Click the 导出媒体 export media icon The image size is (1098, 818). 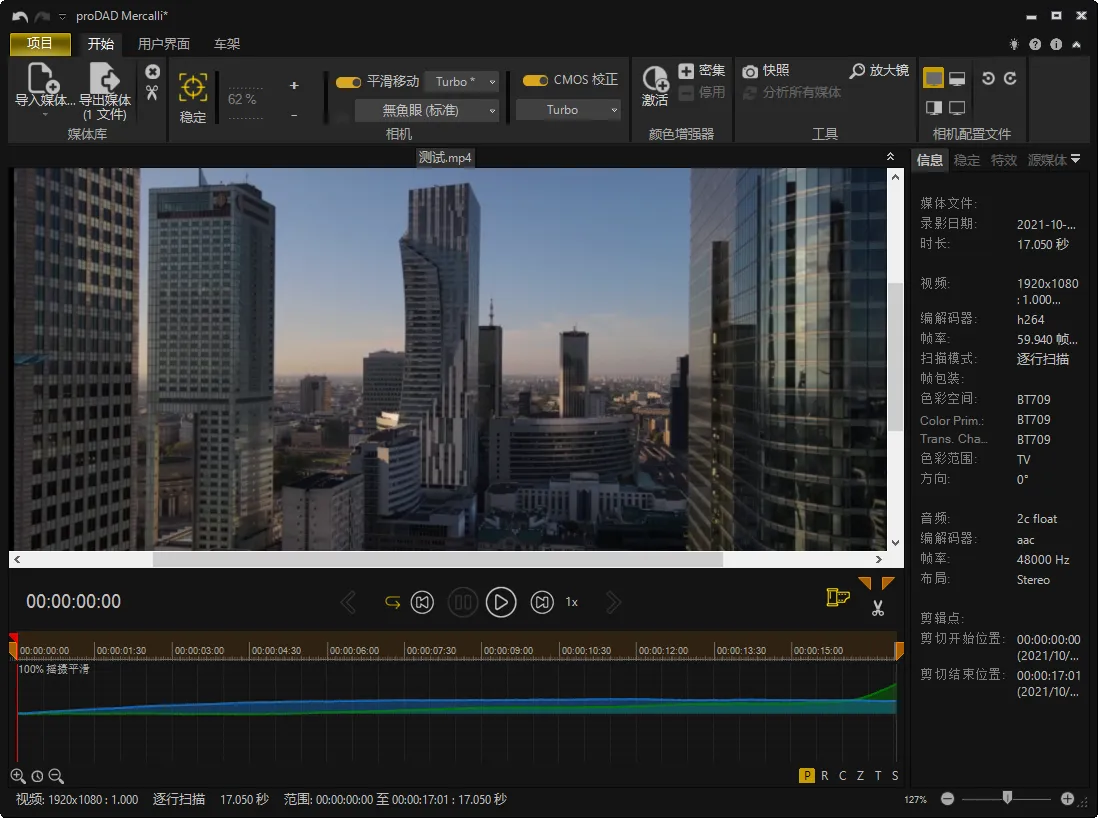pos(104,78)
